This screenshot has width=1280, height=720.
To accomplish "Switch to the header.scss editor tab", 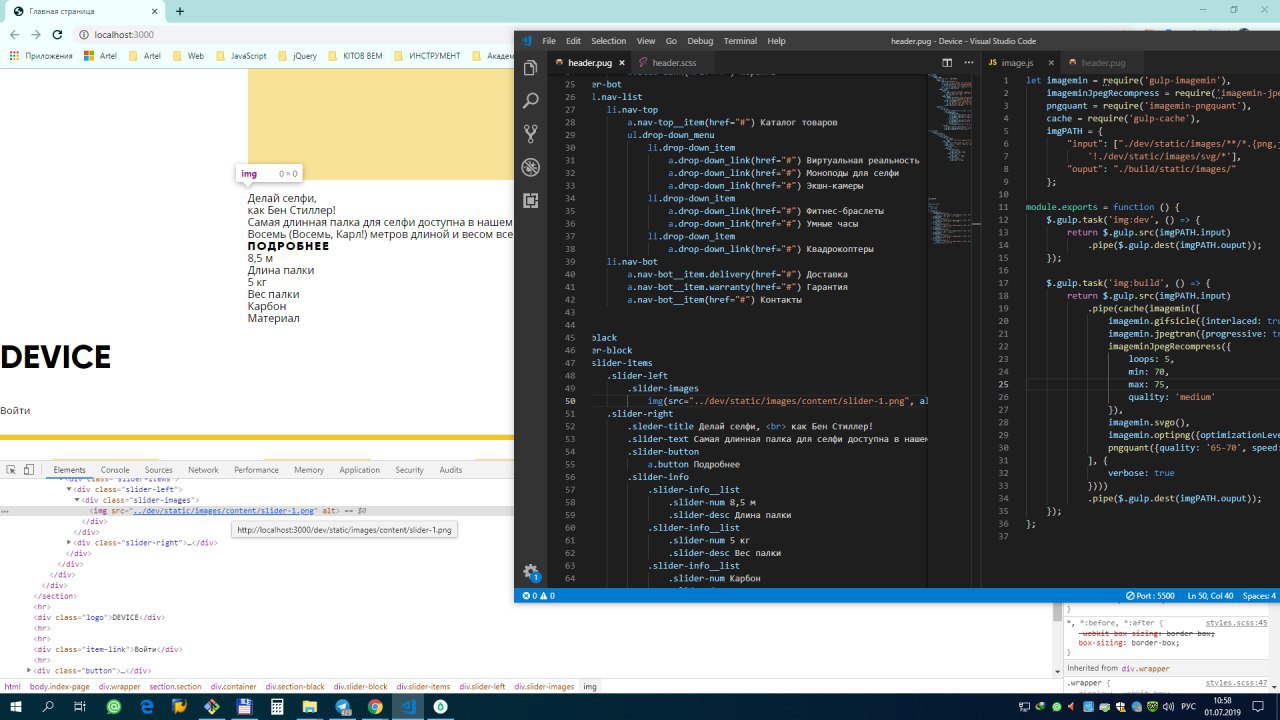I will pos(673,63).
